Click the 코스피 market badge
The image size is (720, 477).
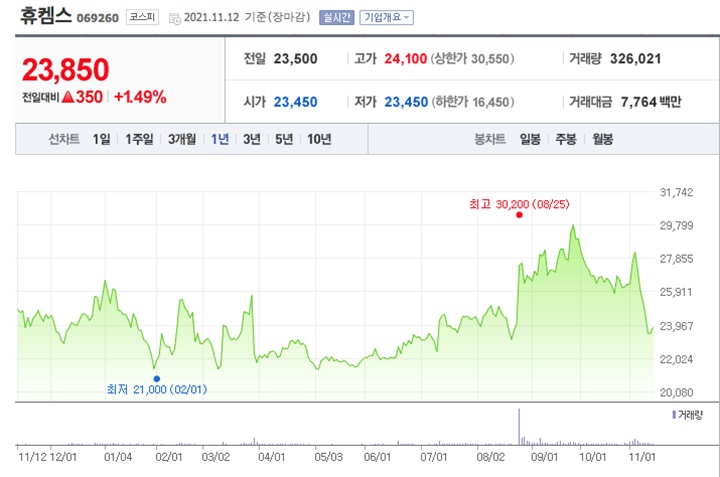(142, 17)
